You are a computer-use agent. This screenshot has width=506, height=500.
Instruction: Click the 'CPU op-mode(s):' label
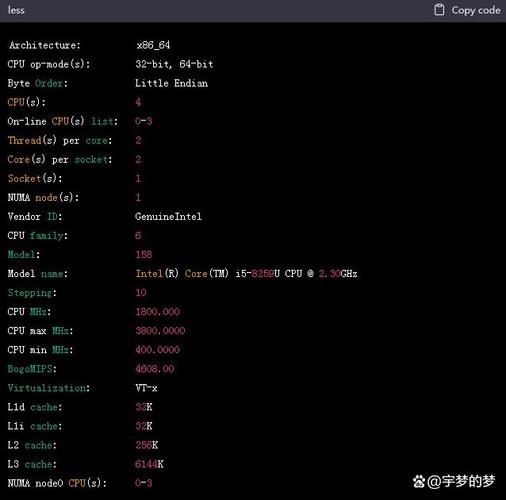point(49,64)
